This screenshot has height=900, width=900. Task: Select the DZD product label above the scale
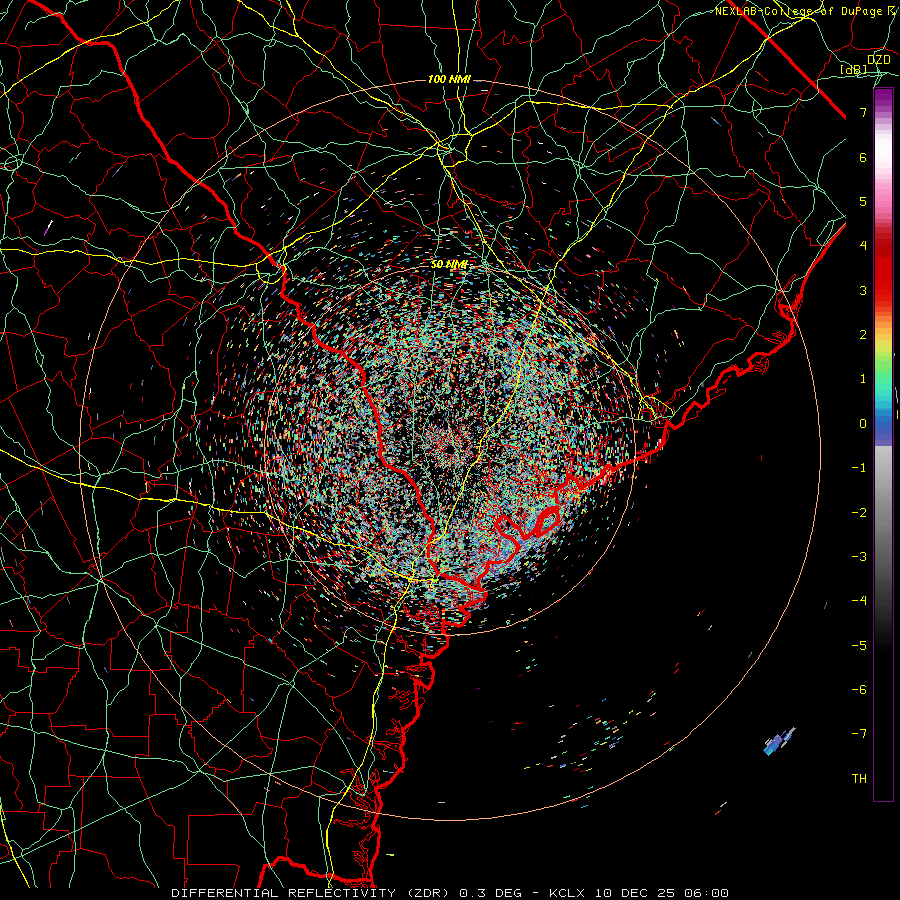click(x=879, y=60)
